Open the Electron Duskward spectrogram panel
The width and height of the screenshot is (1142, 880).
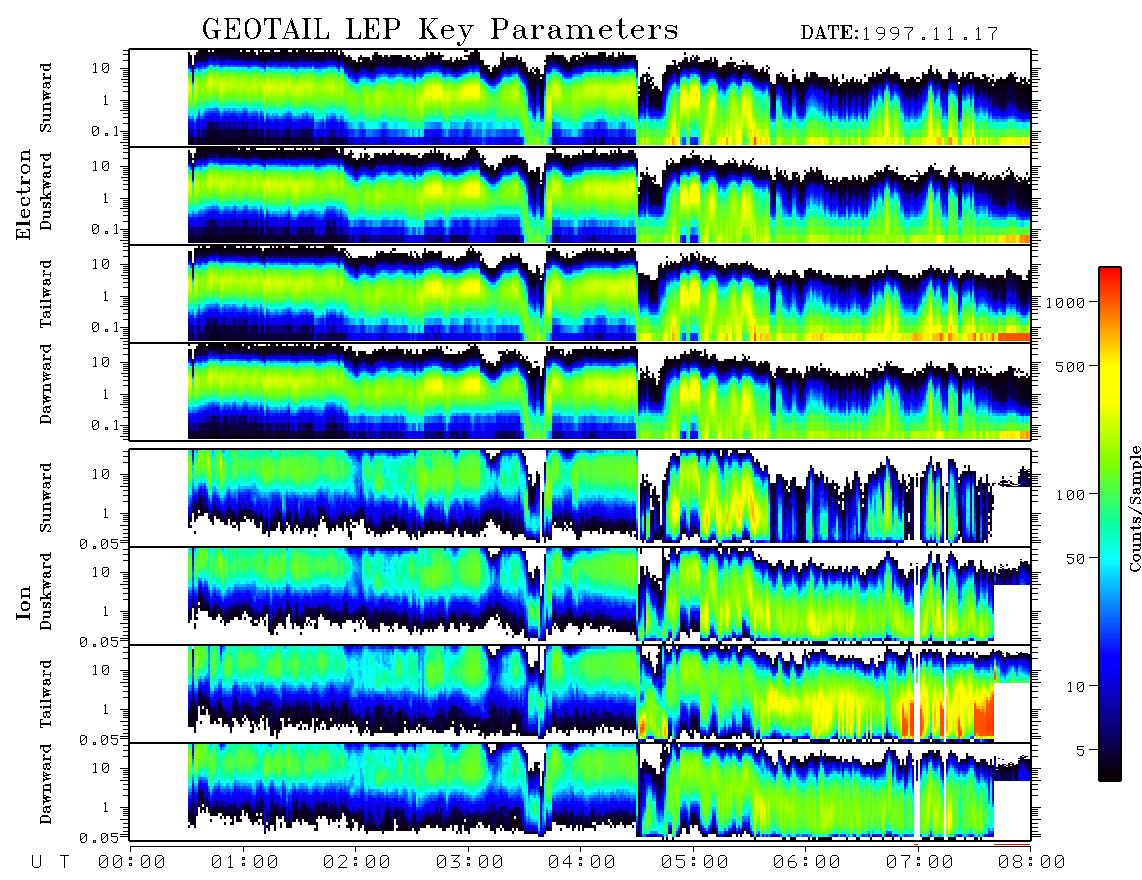580,195
